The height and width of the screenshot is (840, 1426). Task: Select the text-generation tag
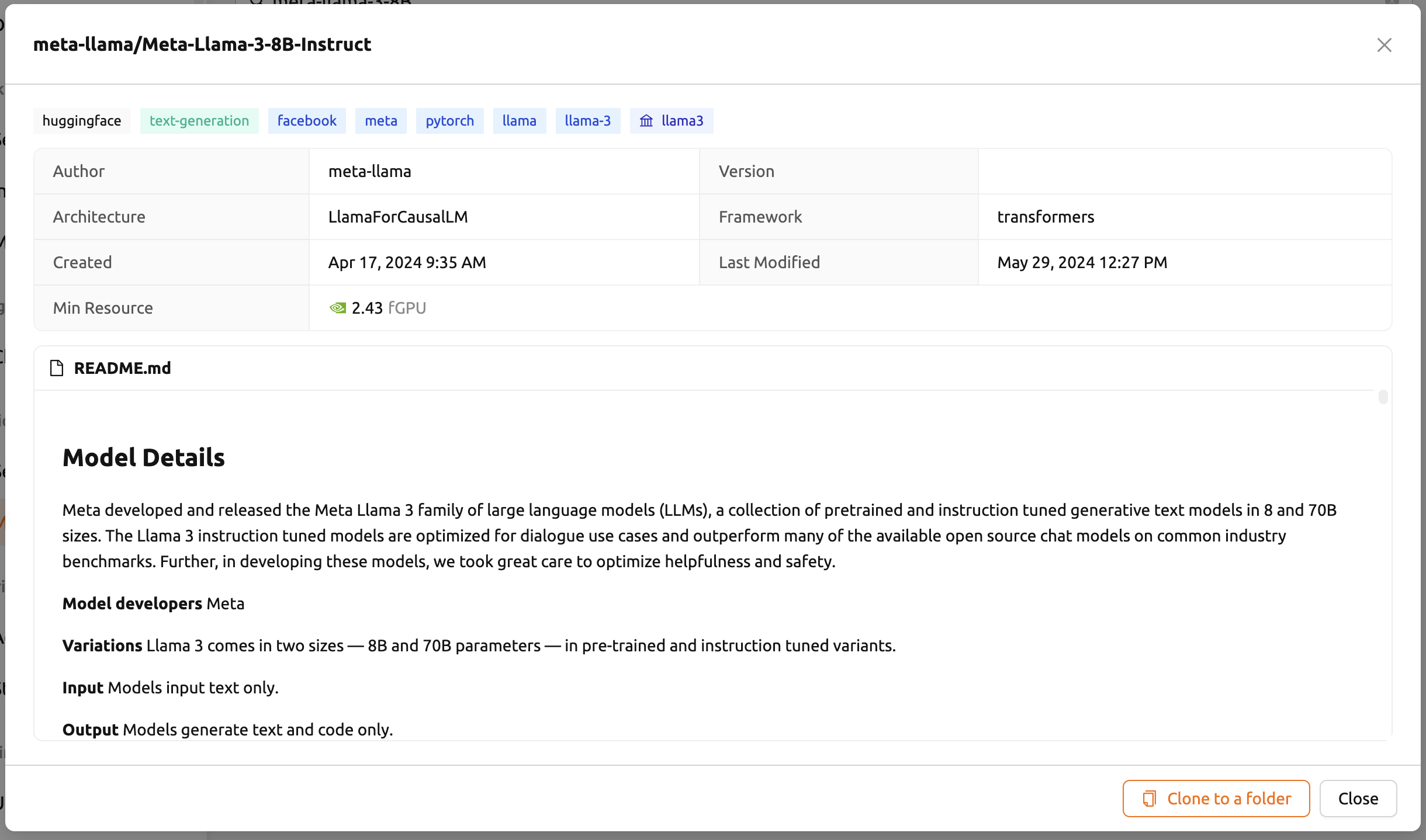[x=199, y=121]
